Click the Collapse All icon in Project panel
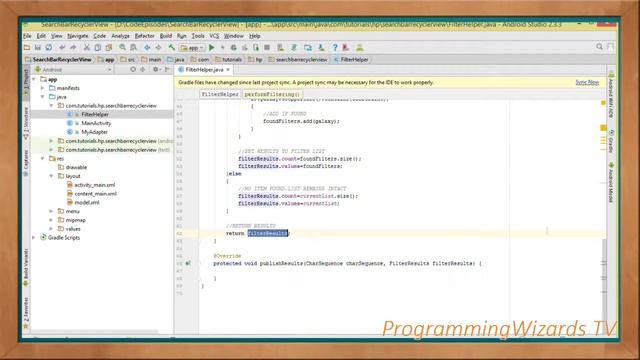Image resolution: width=640 pixels, height=360 pixels. click(x=142, y=70)
